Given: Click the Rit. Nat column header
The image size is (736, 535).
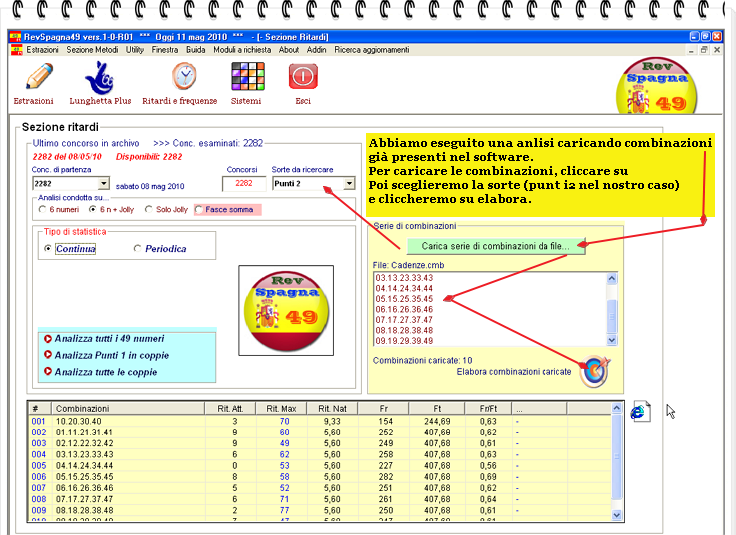Looking at the screenshot, I should coord(332,408).
